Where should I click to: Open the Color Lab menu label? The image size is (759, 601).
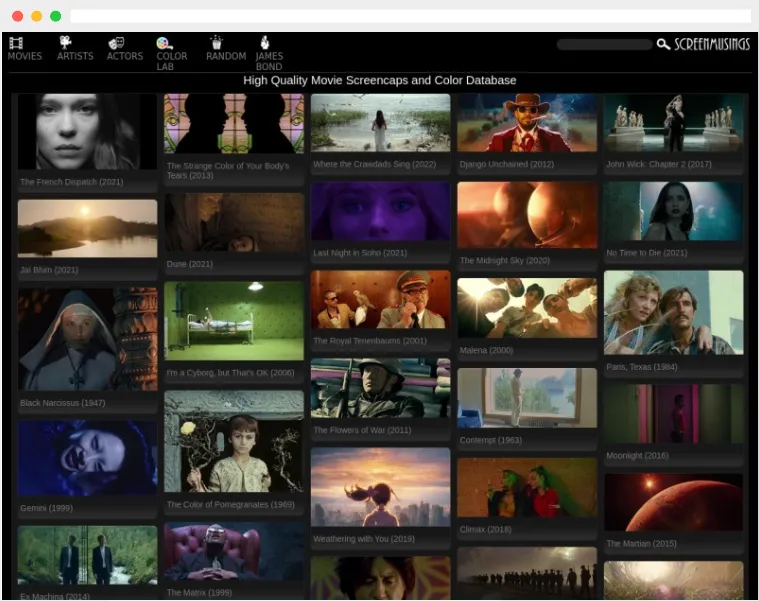click(x=172, y=61)
